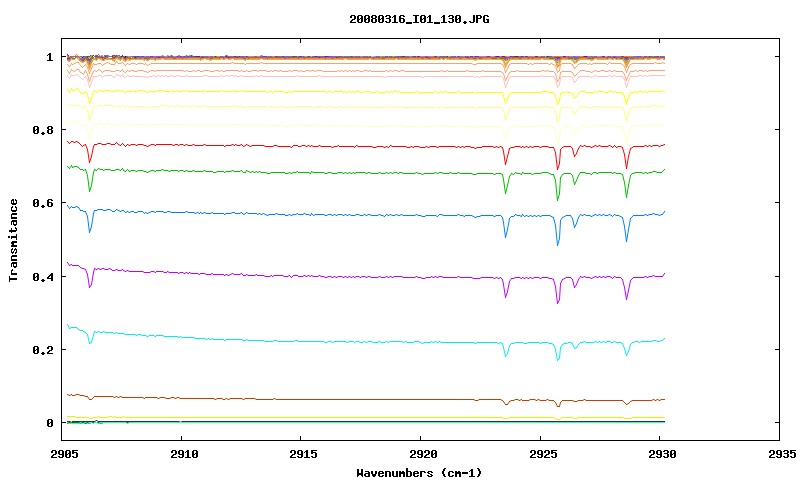
Task: Click the plot title 20080316_I01_130.JPG
Action: [419, 19]
